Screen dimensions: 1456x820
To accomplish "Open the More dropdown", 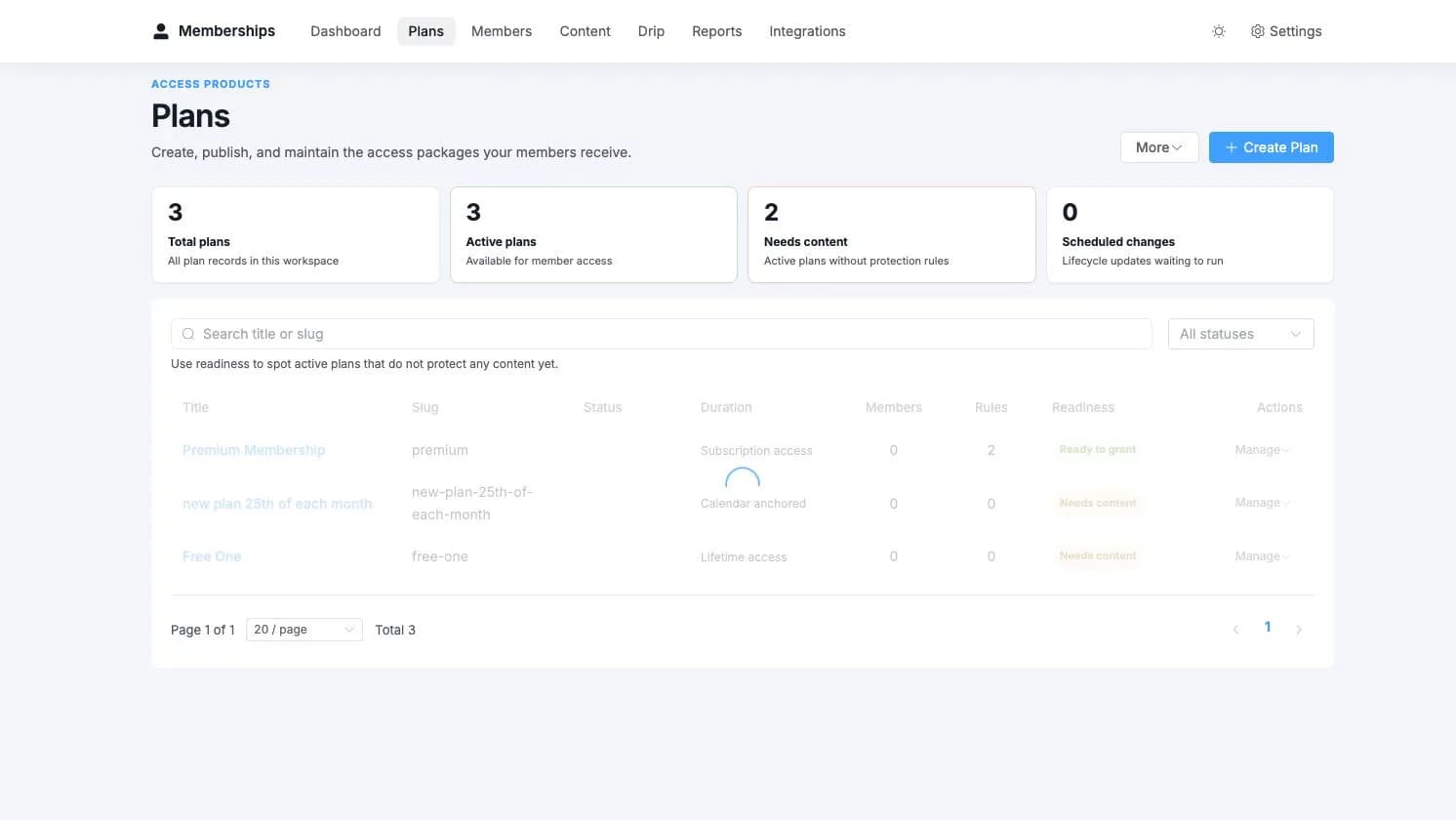I will (x=1159, y=147).
